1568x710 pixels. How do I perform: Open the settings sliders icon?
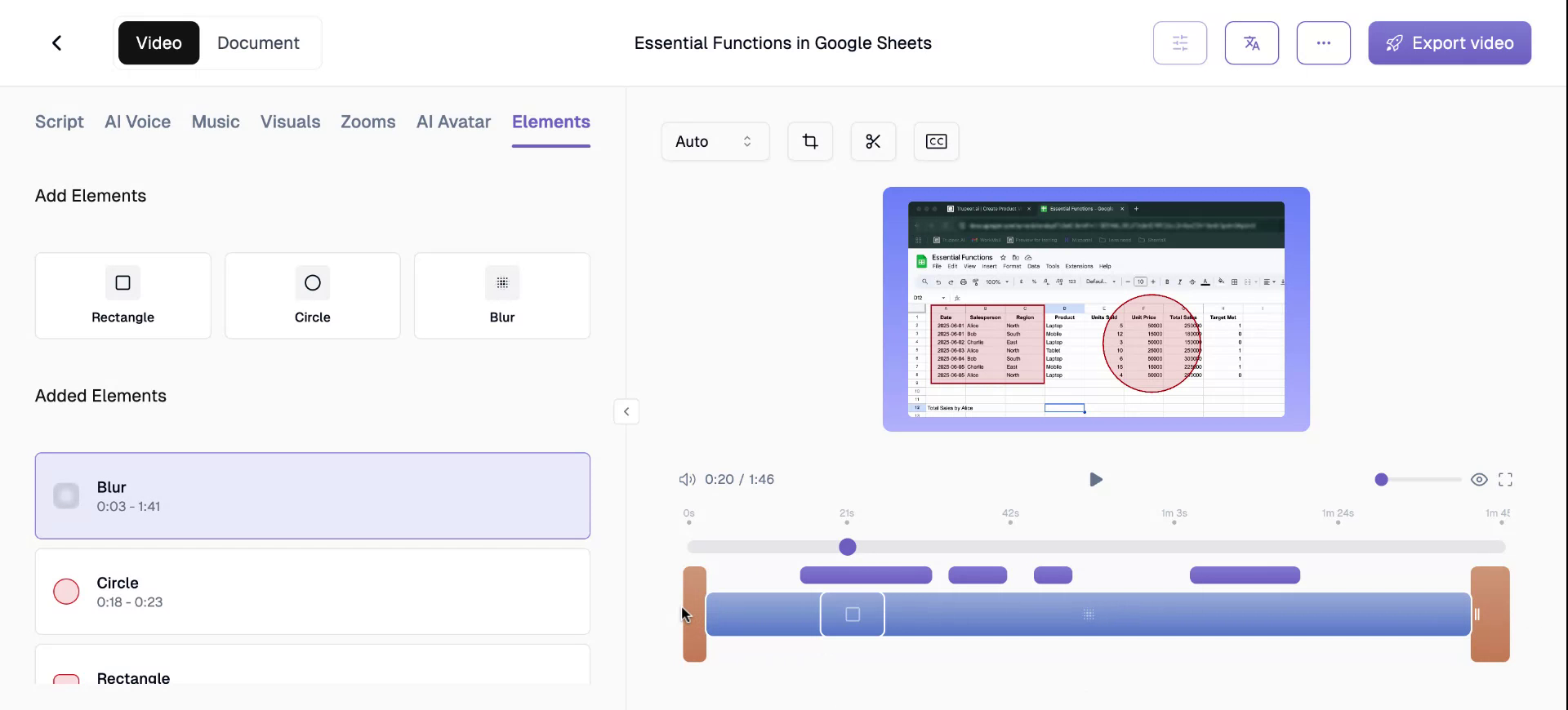(1179, 43)
